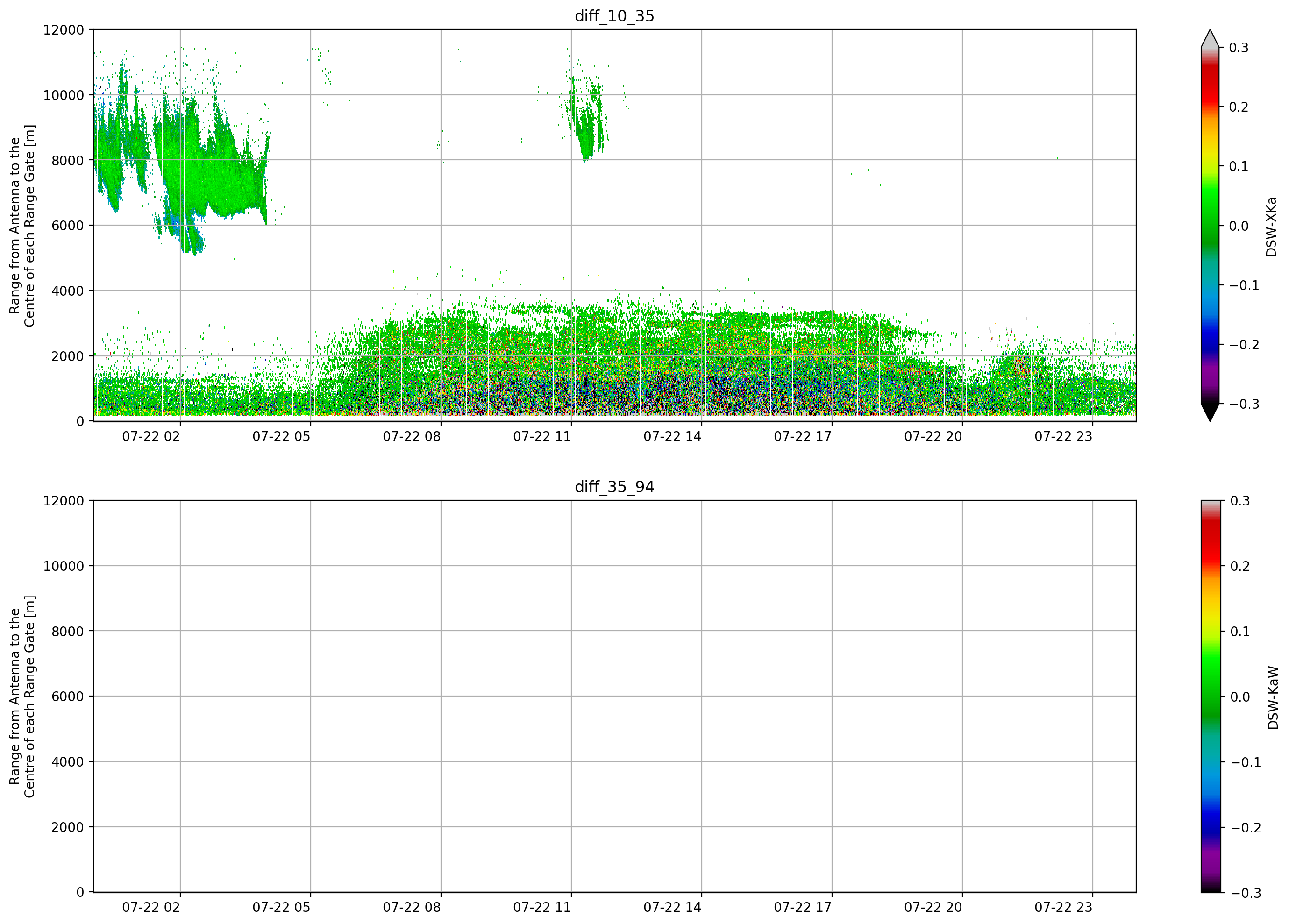Viewport: 1289px width, 924px height.
Task: Click the DSW-KaW colorbar label
Action: pyautogui.click(x=1273, y=698)
